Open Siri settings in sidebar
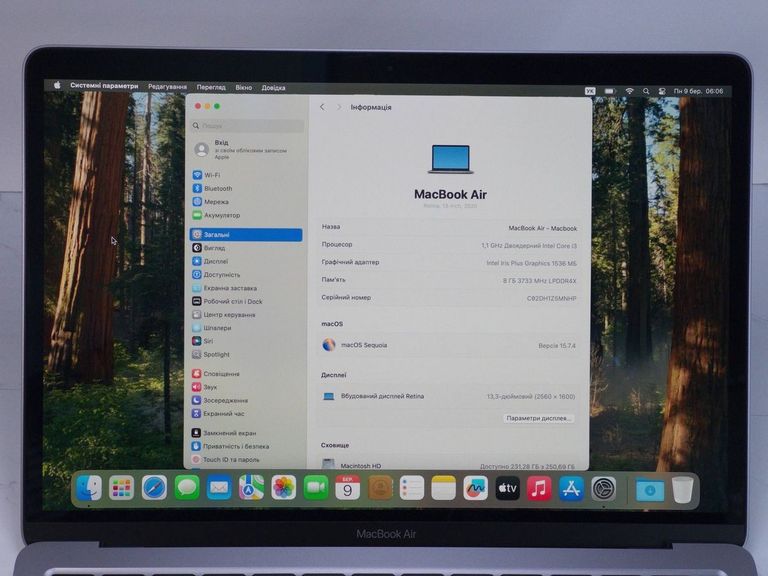Screen dimensions: 768x576 202,341
